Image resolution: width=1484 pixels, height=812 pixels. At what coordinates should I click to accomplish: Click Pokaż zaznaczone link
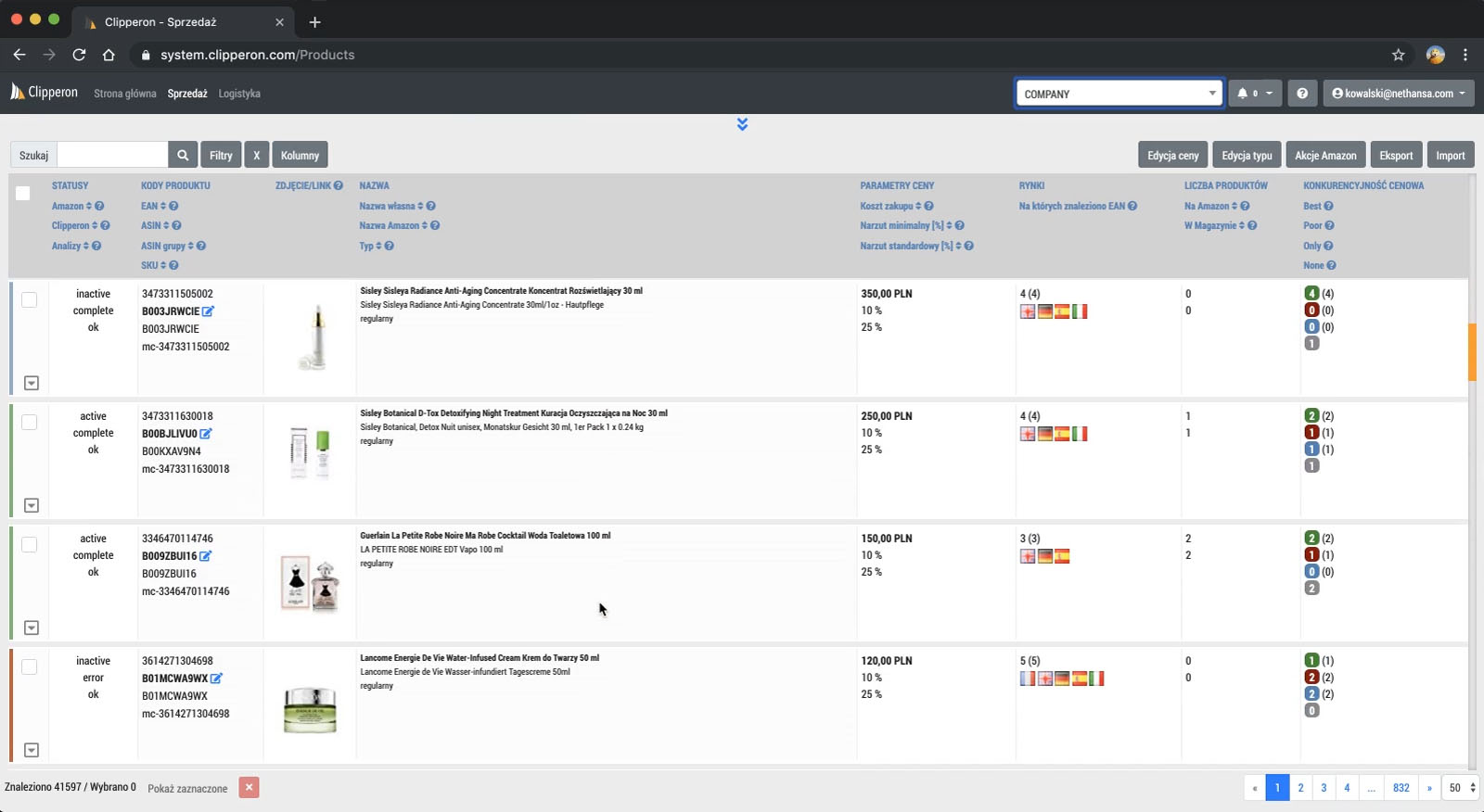187,788
